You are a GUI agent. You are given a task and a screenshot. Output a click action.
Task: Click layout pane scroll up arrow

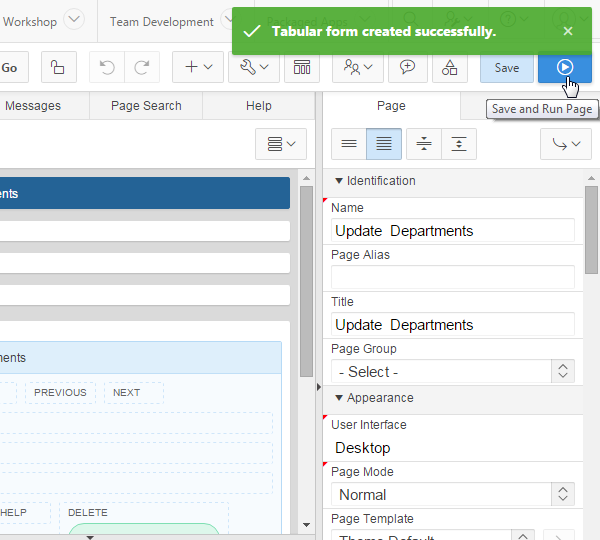pyautogui.click(x=306, y=178)
